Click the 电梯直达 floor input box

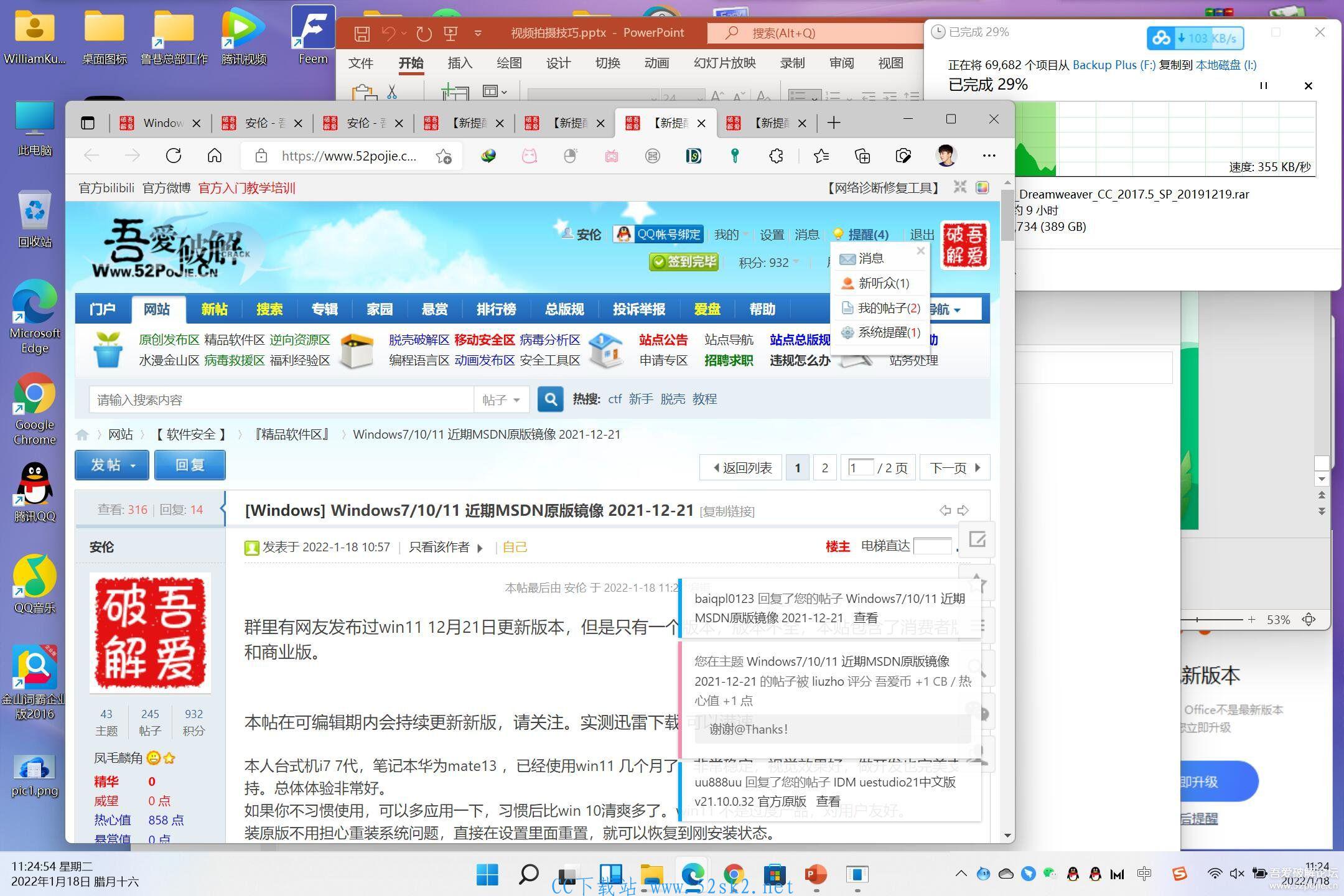click(932, 546)
